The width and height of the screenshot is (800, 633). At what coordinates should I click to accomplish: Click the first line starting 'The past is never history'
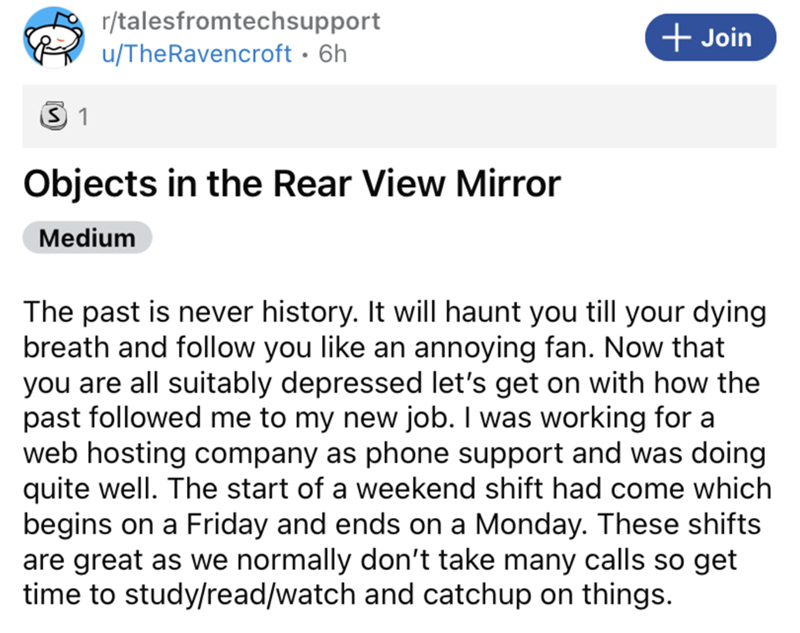[395, 310]
